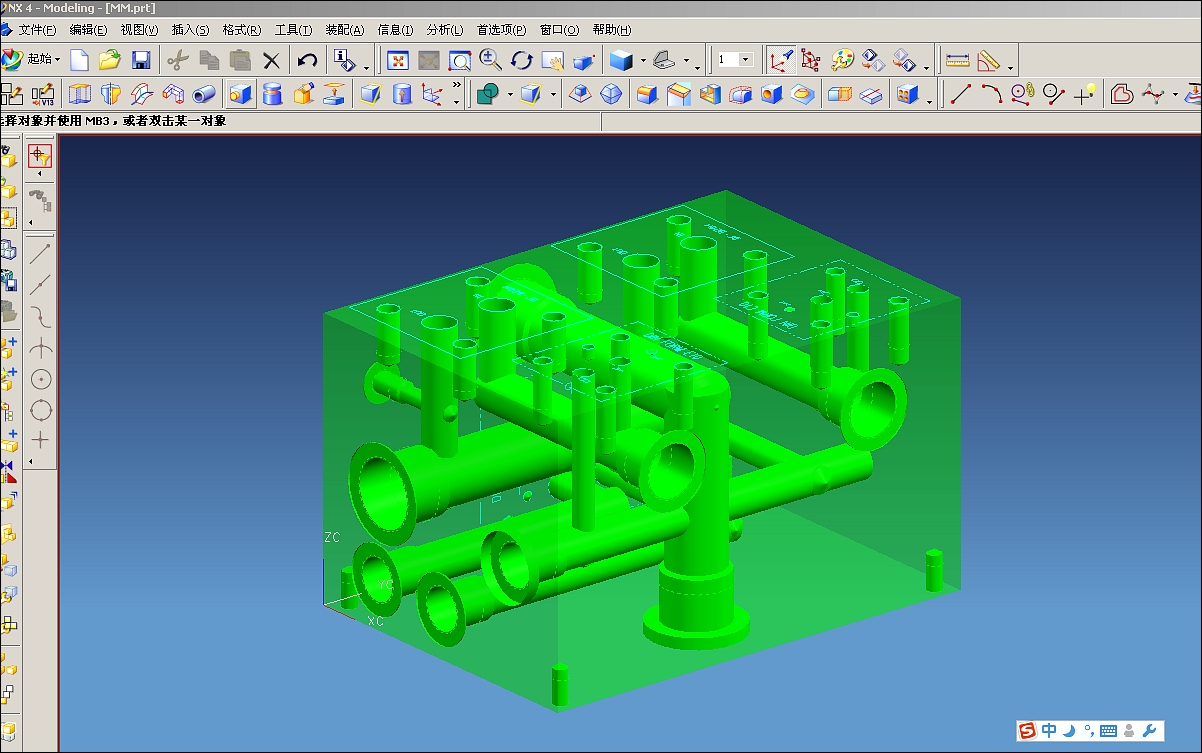Open the 工具(T) menu

(x=293, y=30)
